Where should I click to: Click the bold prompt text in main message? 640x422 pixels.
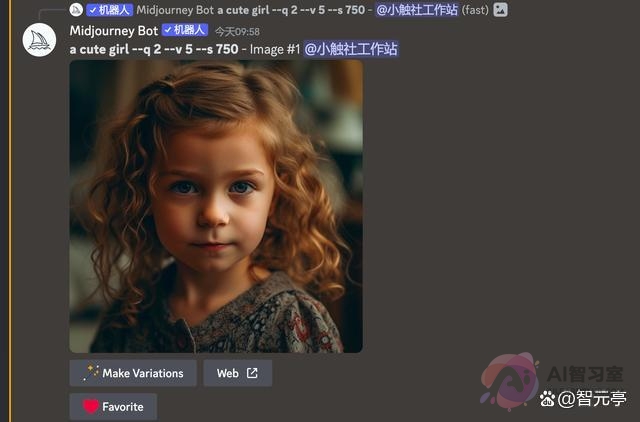[x=153, y=48]
